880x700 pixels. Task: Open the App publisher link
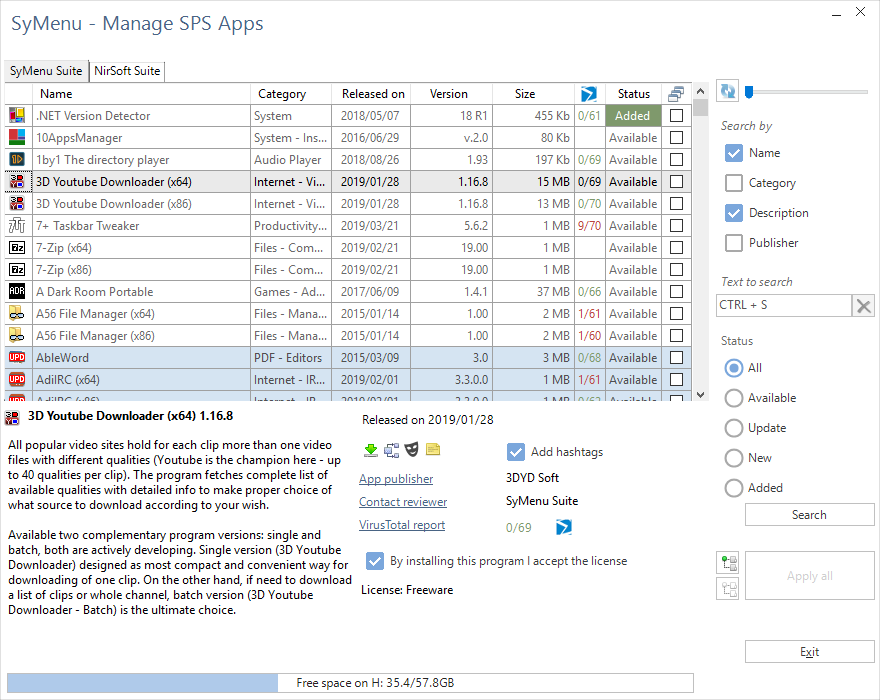tap(396, 479)
